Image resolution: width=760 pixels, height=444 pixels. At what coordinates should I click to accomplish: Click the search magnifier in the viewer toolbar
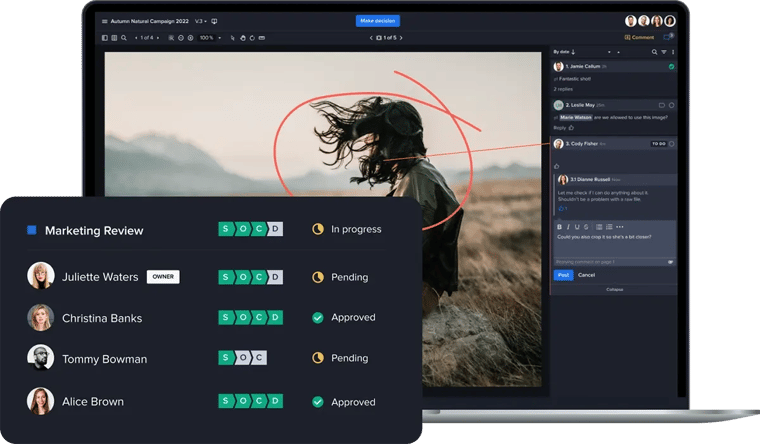[x=123, y=38]
